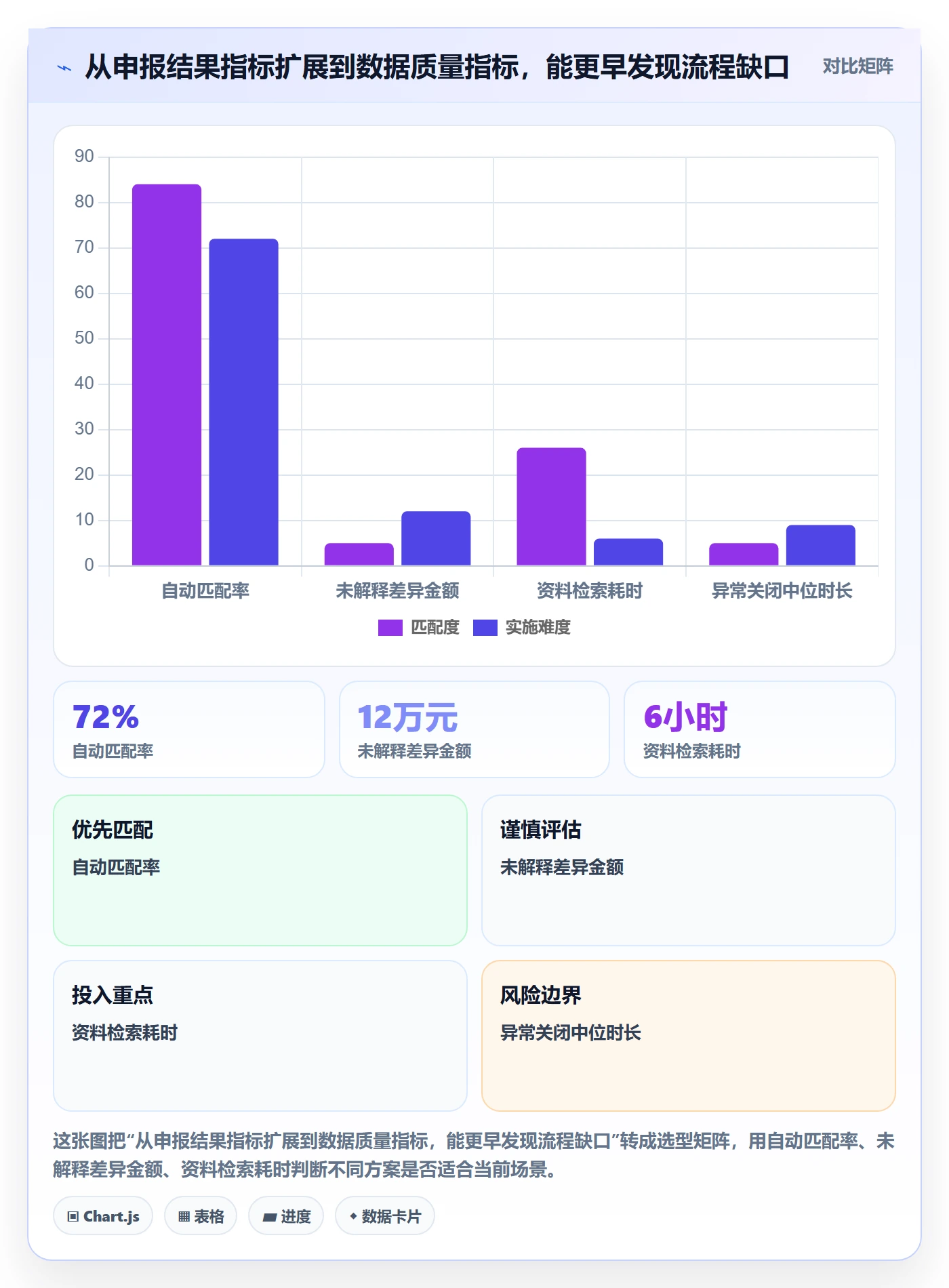Click the 6小时 stat value
The width and height of the screenshot is (949, 1288).
pyautogui.click(x=685, y=717)
